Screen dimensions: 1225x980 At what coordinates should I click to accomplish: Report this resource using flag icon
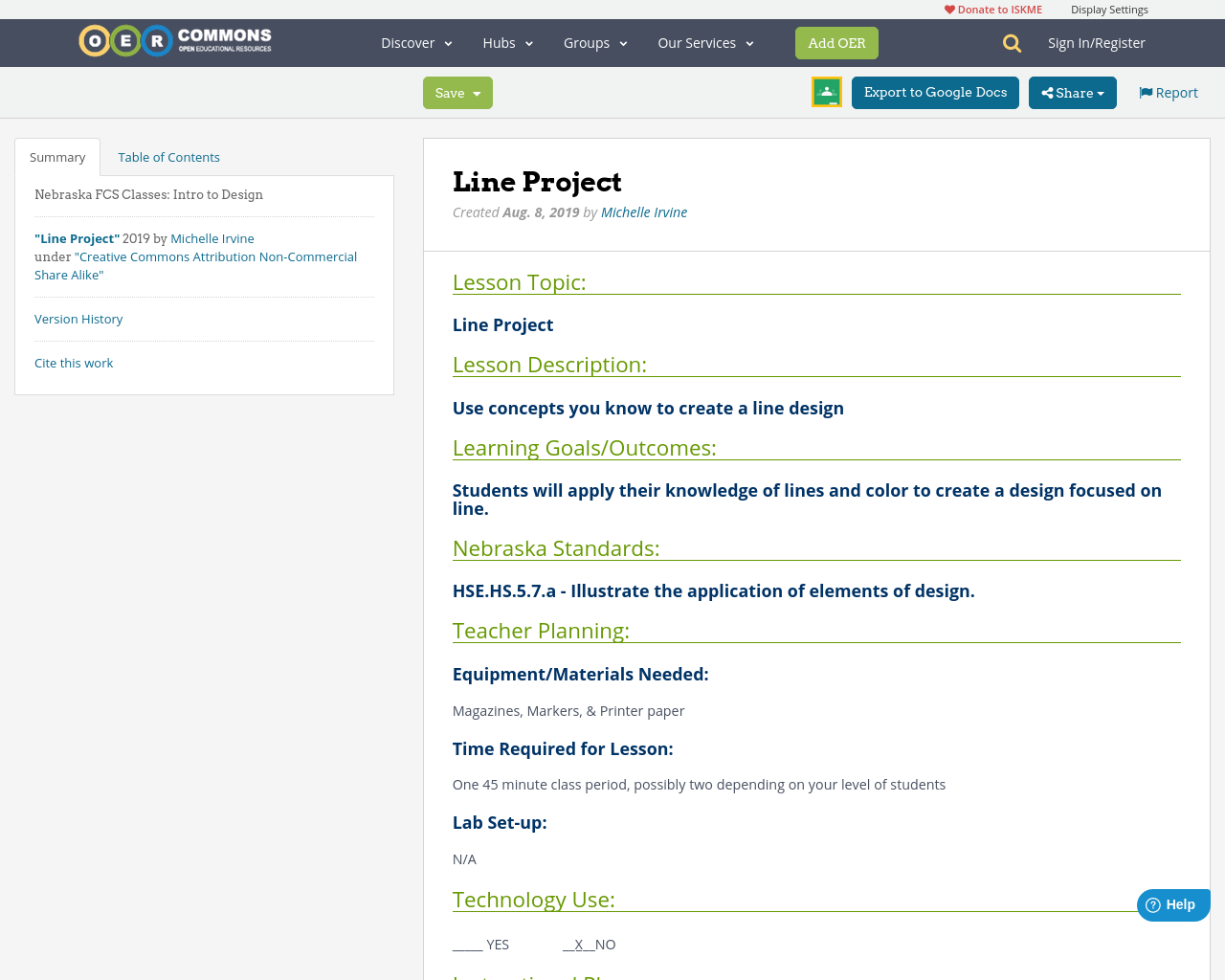coord(1167,91)
